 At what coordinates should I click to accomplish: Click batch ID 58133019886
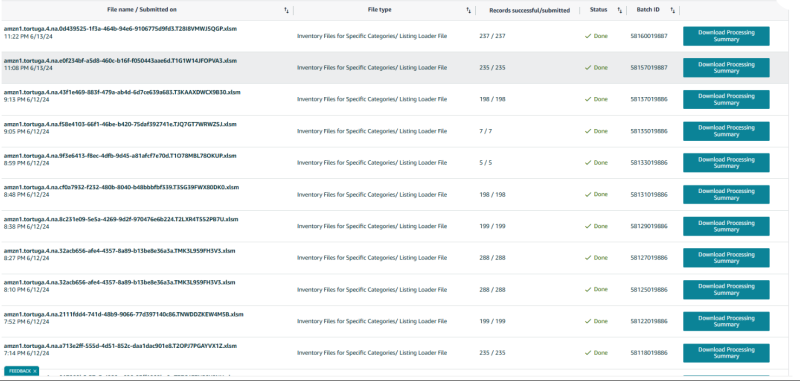[649, 163]
